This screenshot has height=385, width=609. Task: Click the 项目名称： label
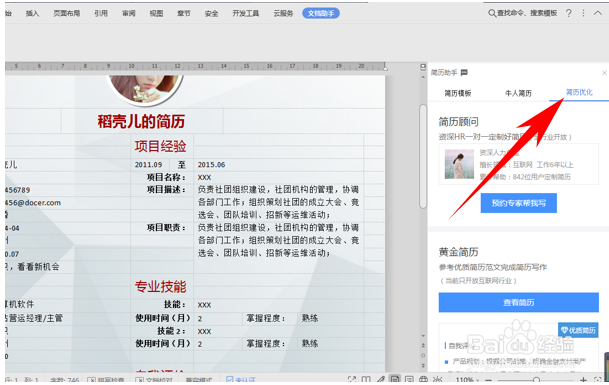tap(166, 178)
